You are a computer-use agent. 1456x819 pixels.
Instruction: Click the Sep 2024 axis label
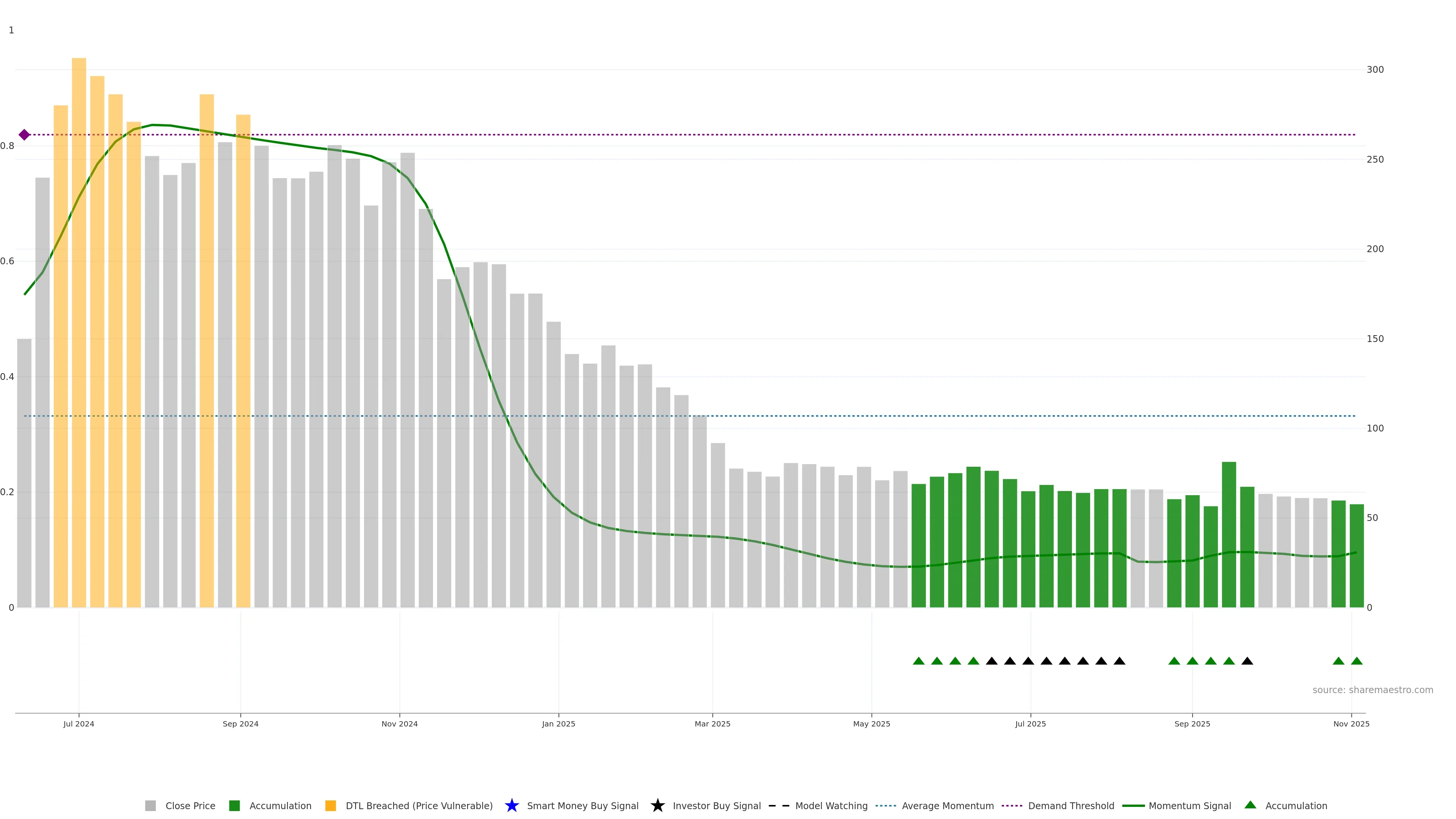click(x=240, y=723)
